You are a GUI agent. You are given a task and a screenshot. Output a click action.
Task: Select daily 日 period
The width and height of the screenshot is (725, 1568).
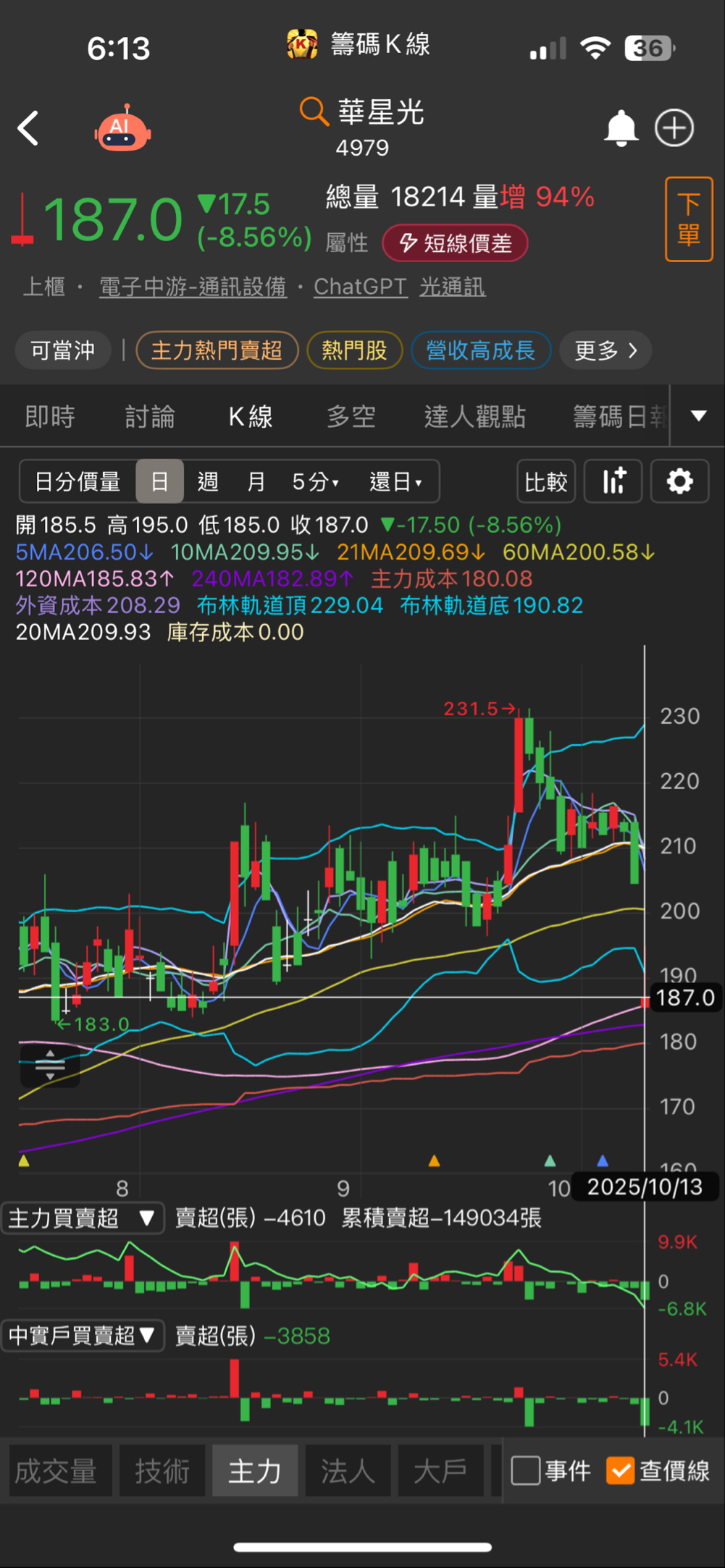pos(159,481)
